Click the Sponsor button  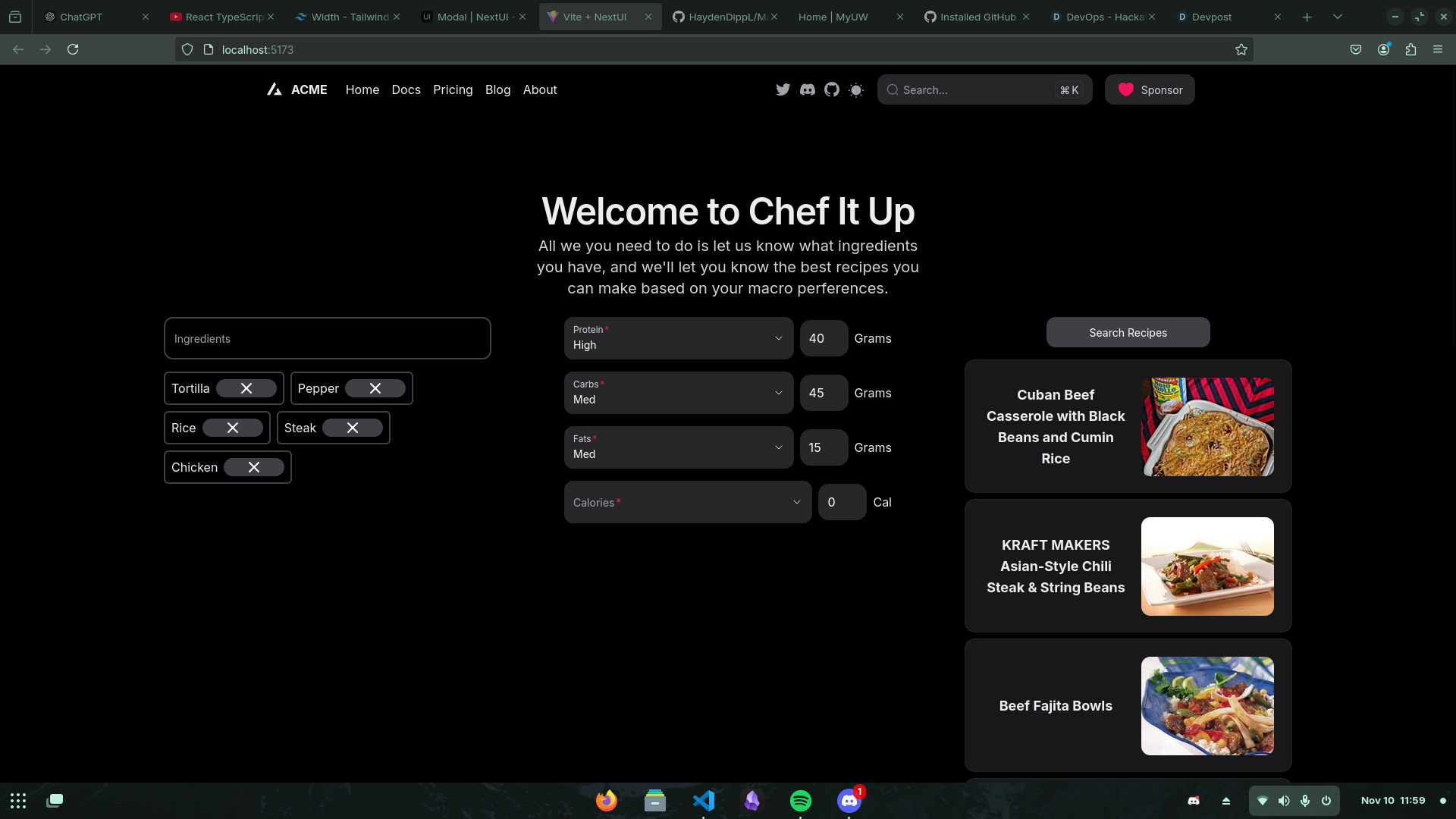pyautogui.click(x=1150, y=89)
